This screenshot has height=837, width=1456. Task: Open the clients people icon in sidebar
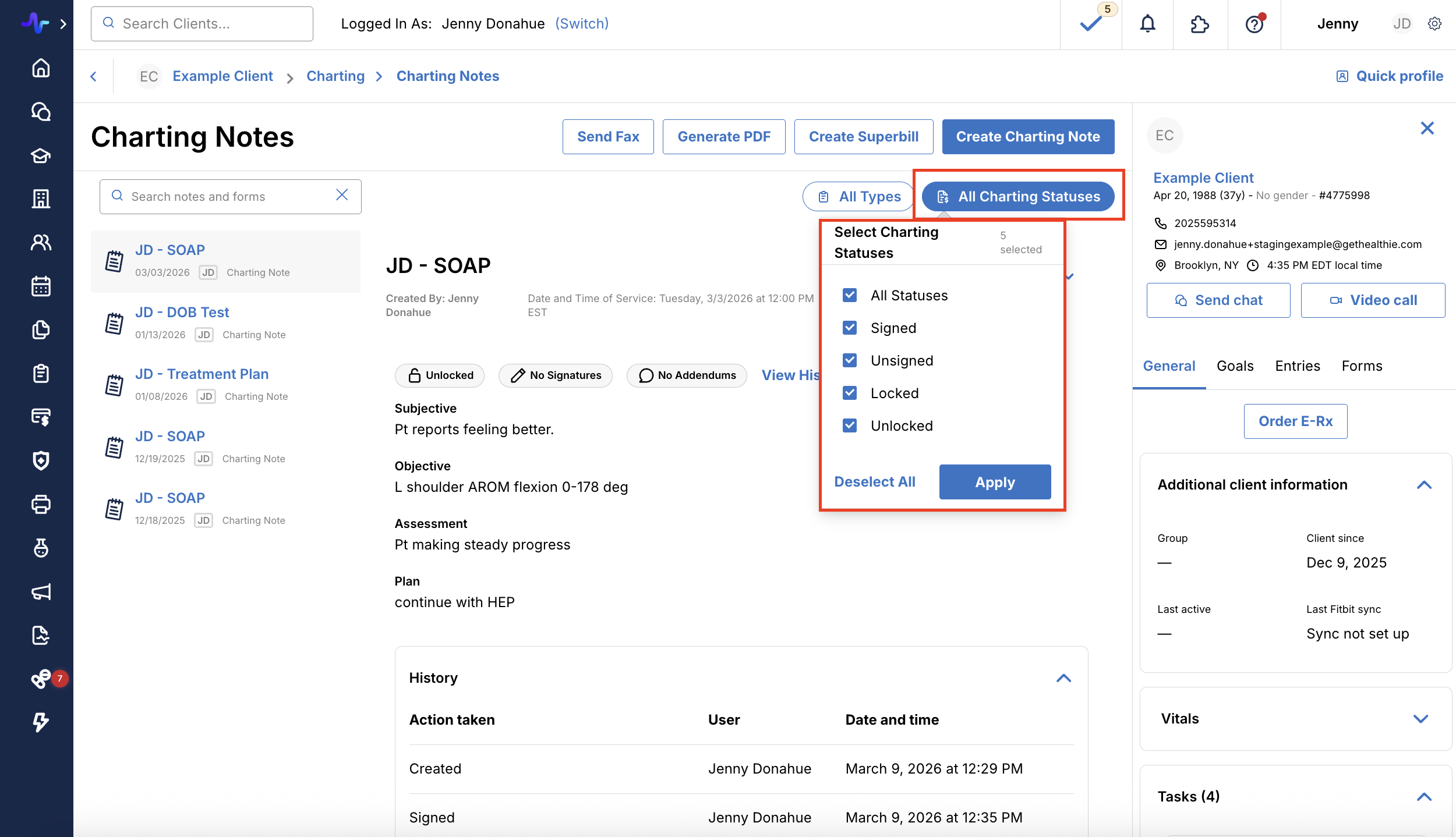(41, 242)
